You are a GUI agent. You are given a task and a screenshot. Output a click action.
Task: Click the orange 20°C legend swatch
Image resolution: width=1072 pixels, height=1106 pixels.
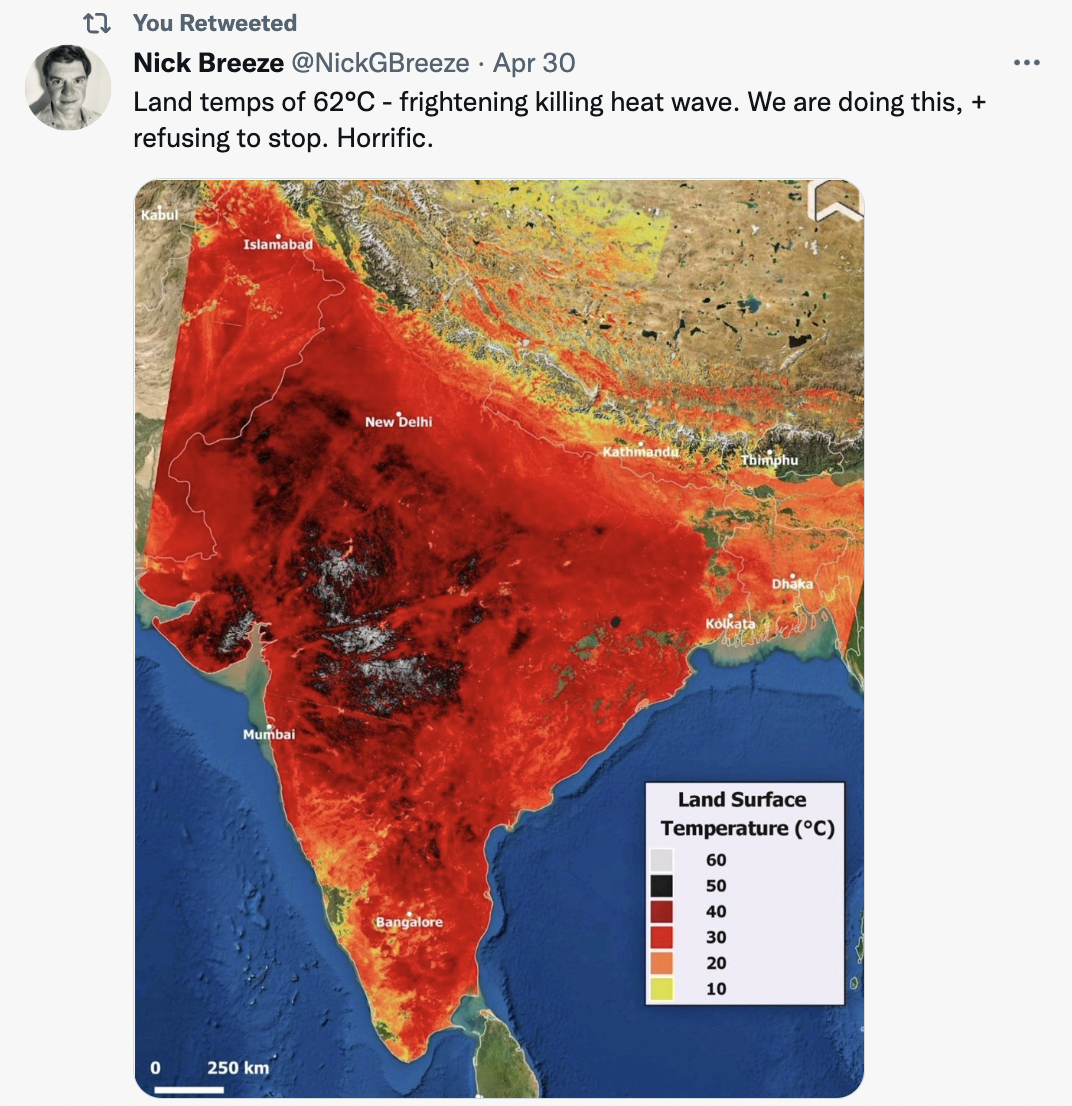662,963
